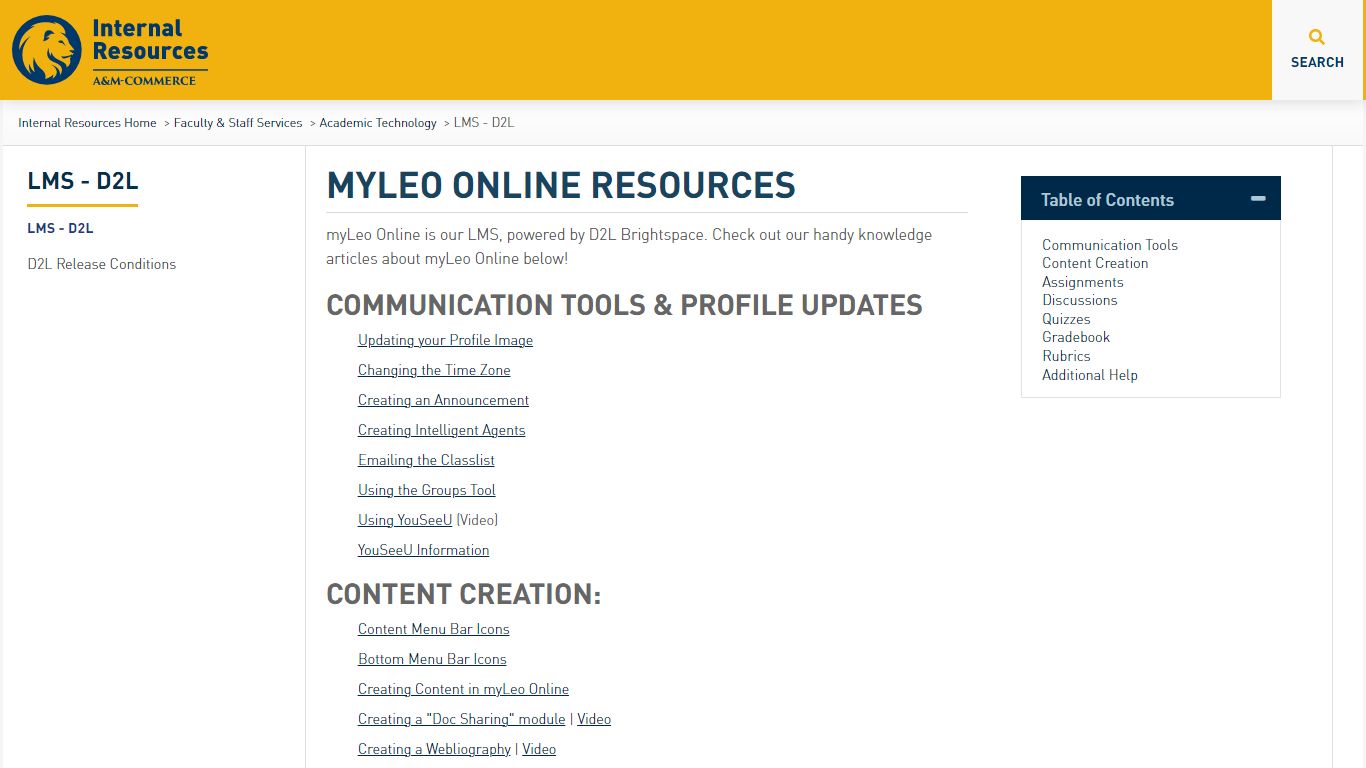Open the Doc Sharing Video link
Screen dimensions: 1366x768
coord(594,719)
